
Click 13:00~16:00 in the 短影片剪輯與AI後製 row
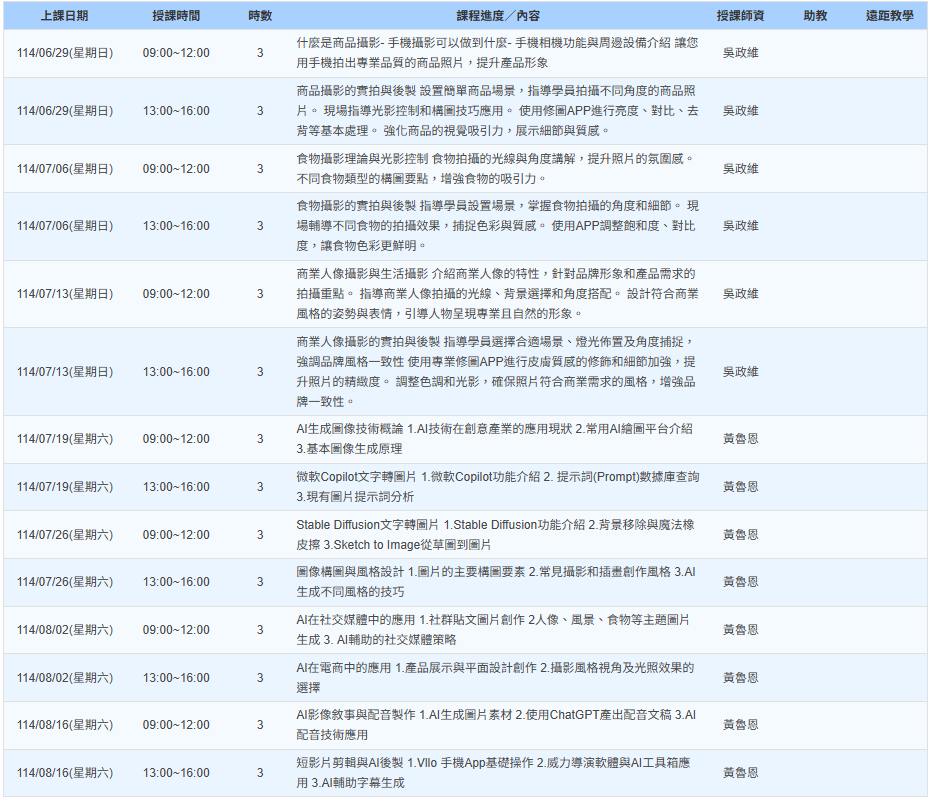pos(176,773)
